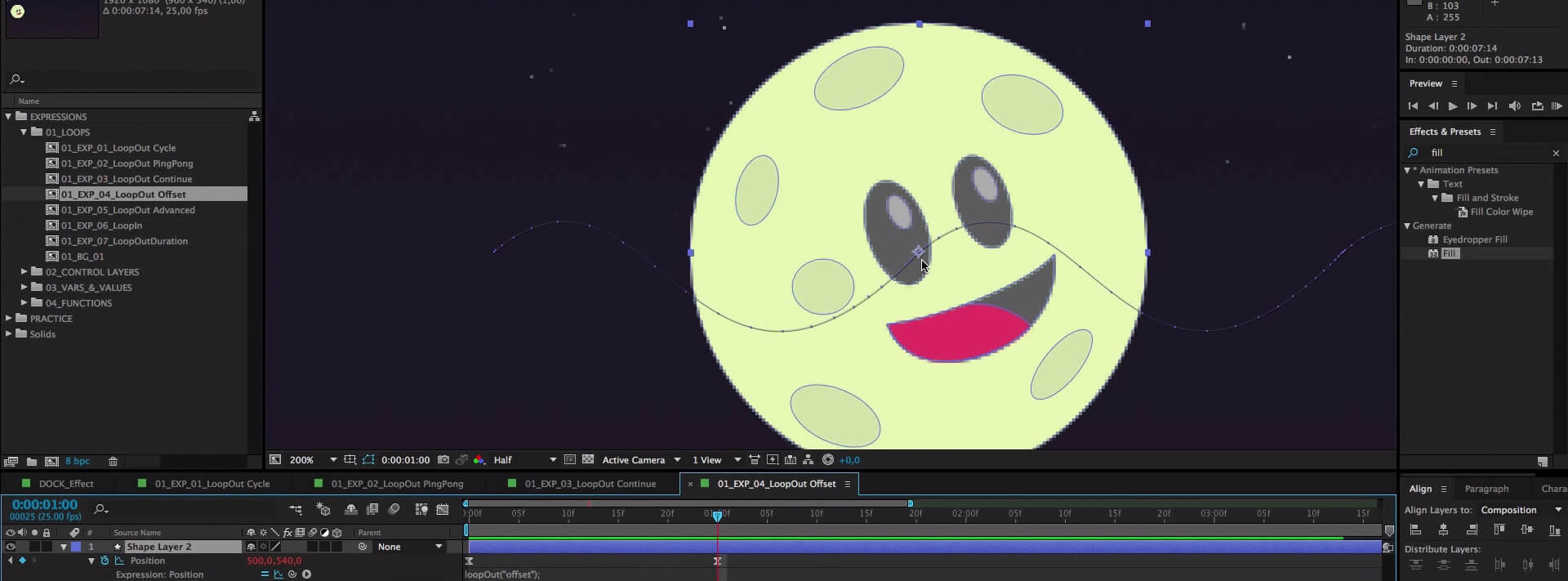Toggle loop option in Preview panel
The height and width of the screenshot is (581, 1568).
pyautogui.click(x=1537, y=106)
